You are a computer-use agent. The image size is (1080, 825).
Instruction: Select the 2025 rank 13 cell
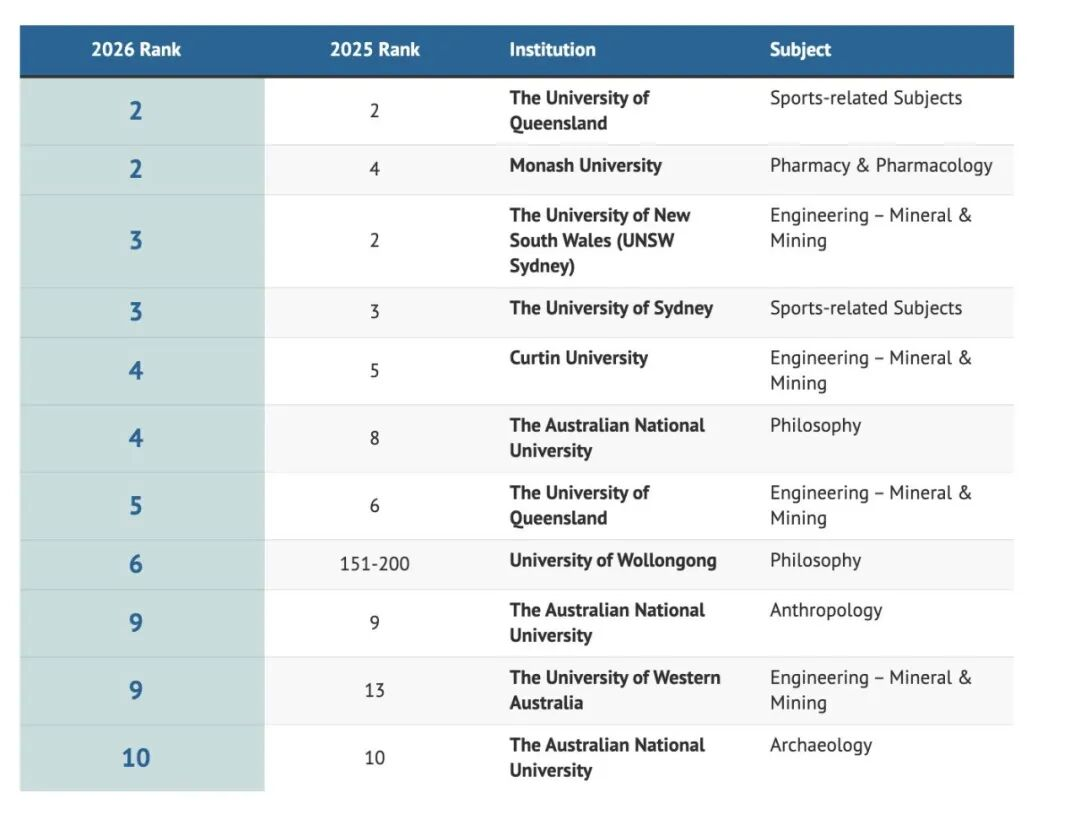click(374, 691)
